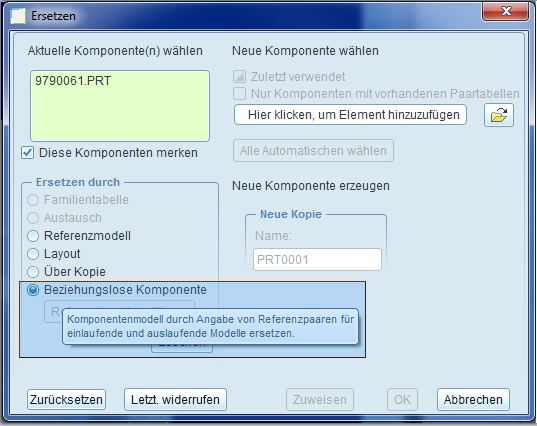Confirm with the OK button

402,399
